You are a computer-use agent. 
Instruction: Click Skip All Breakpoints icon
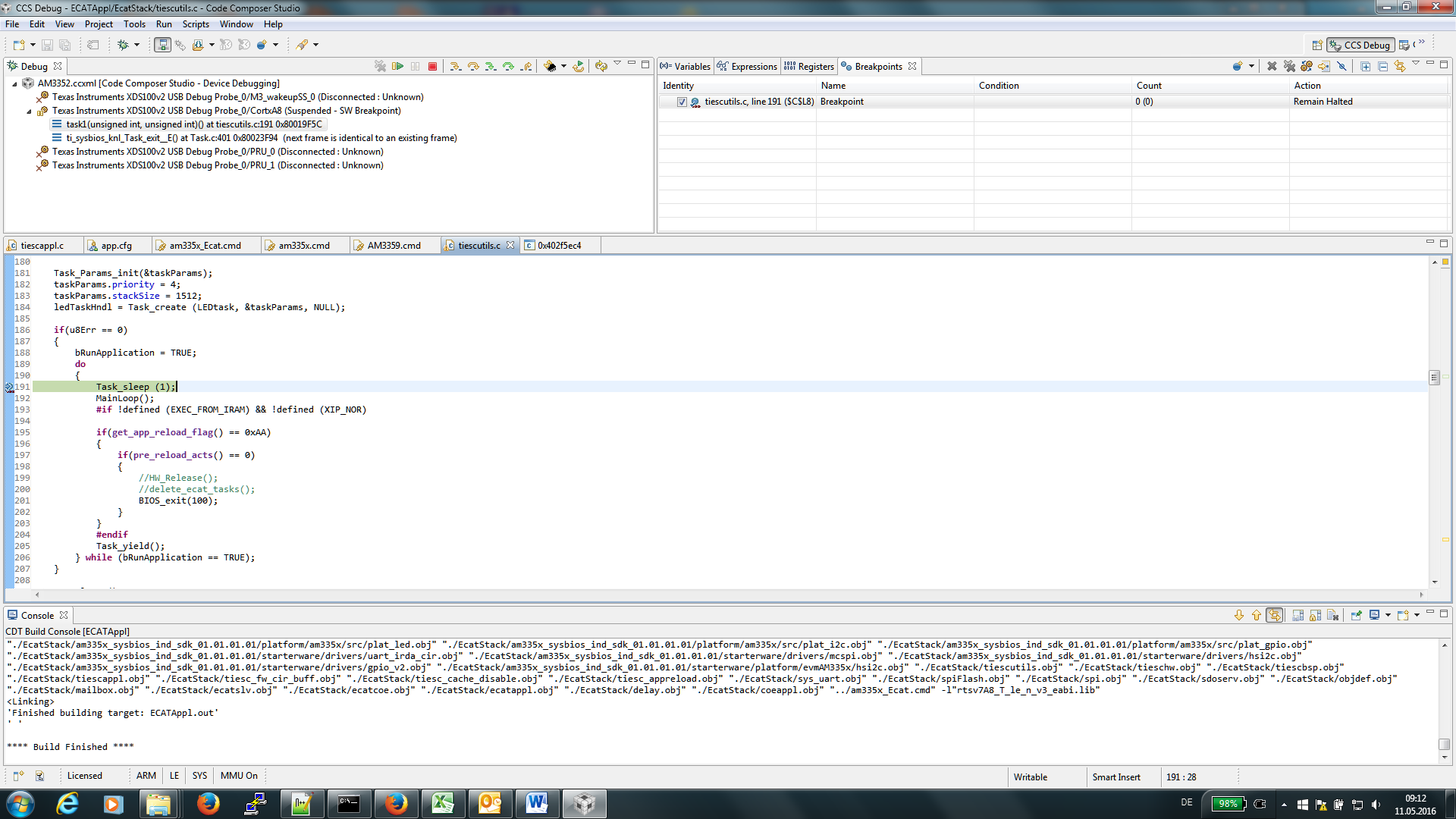tap(1341, 67)
